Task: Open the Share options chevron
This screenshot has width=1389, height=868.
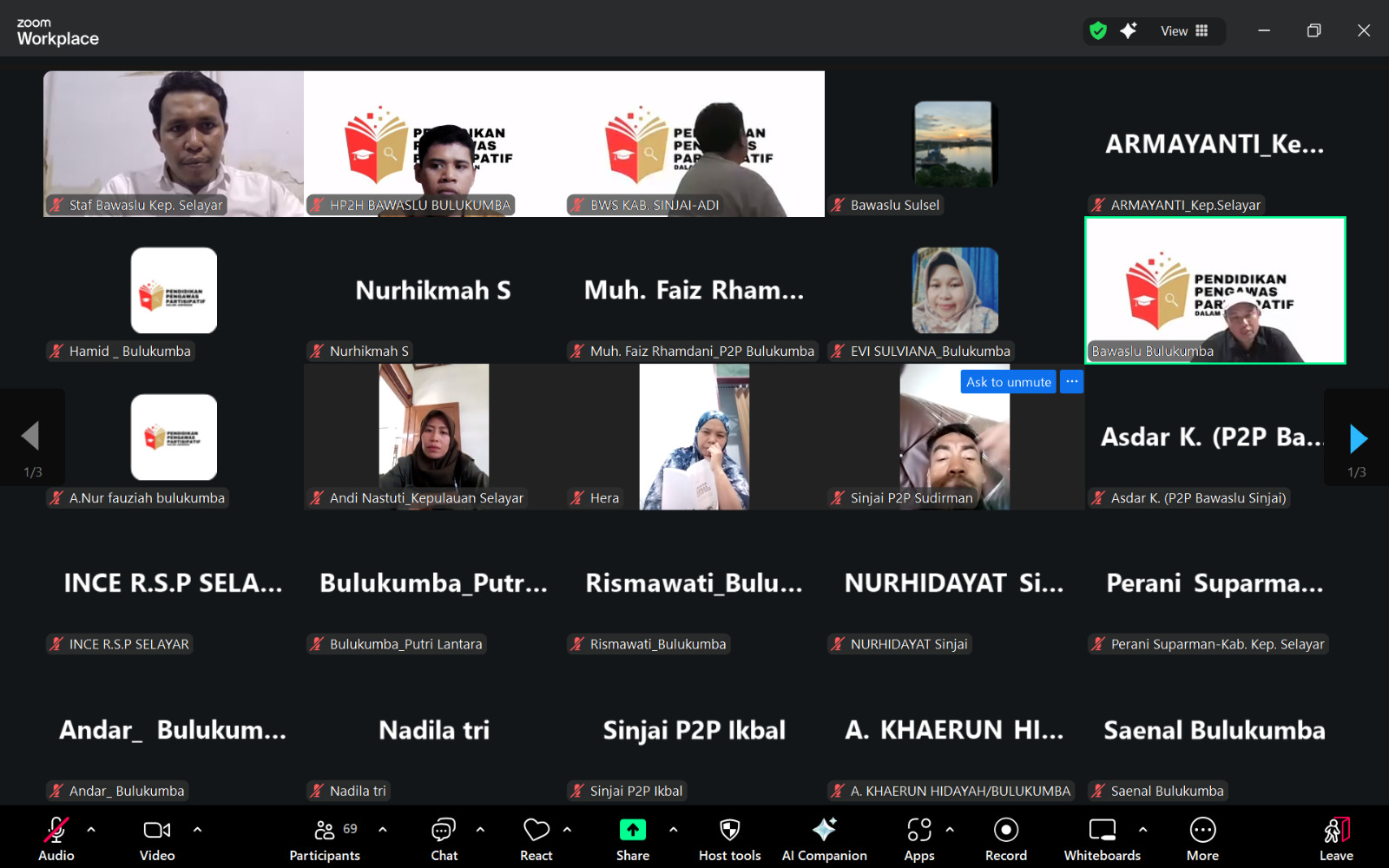Action: (x=675, y=831)
